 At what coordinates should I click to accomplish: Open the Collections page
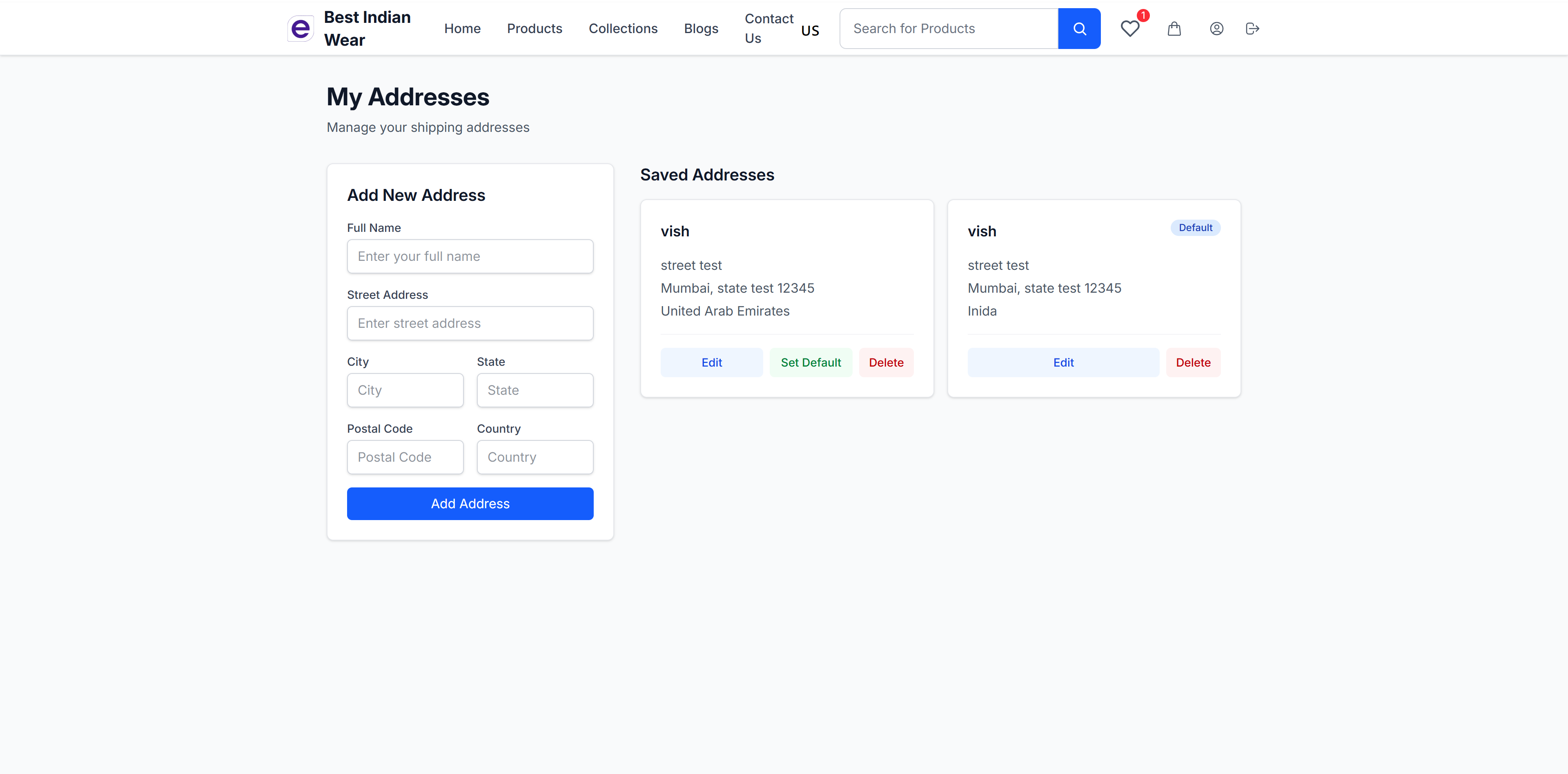(x=623, y=28)
